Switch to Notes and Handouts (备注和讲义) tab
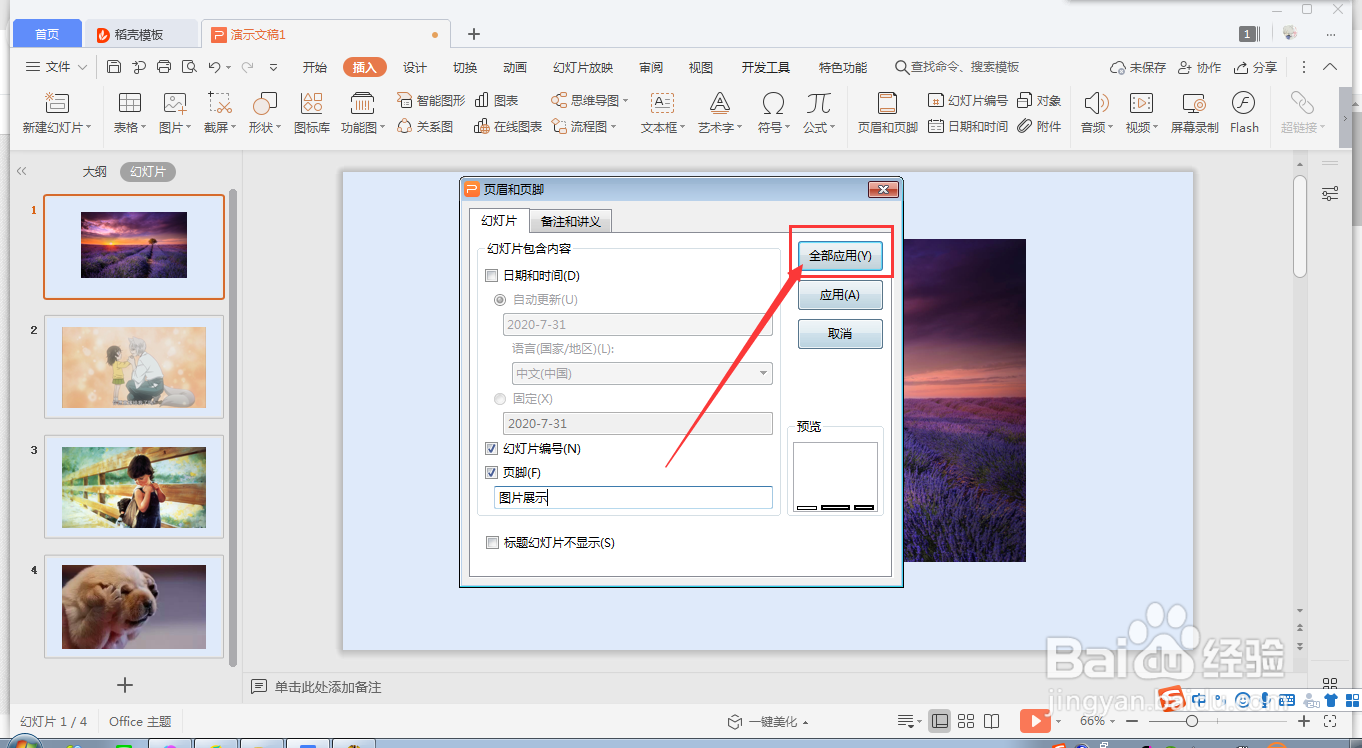This screenshot has width=1362, height=748. pyautogui.click(x=571, y=221)
